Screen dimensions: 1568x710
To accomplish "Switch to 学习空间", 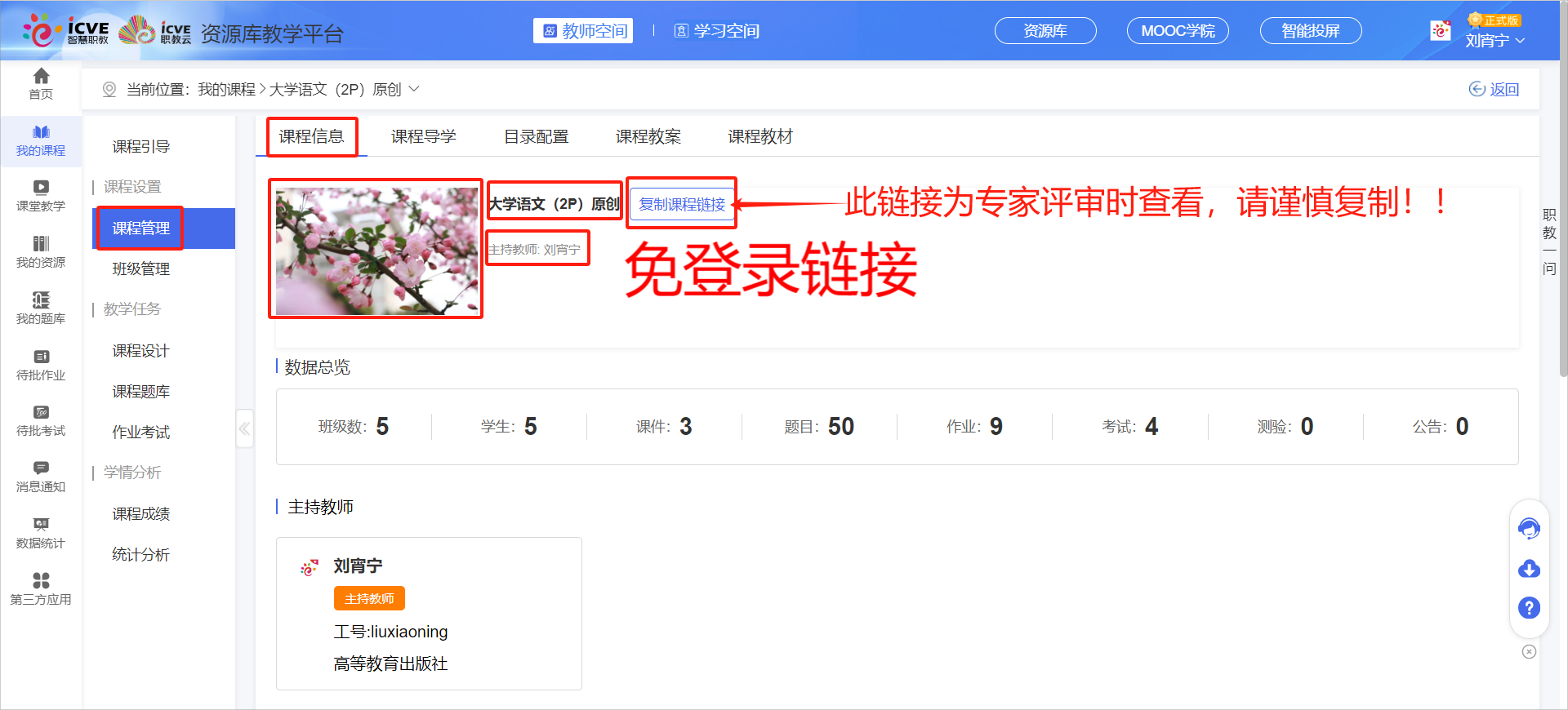I will (716, 31).
